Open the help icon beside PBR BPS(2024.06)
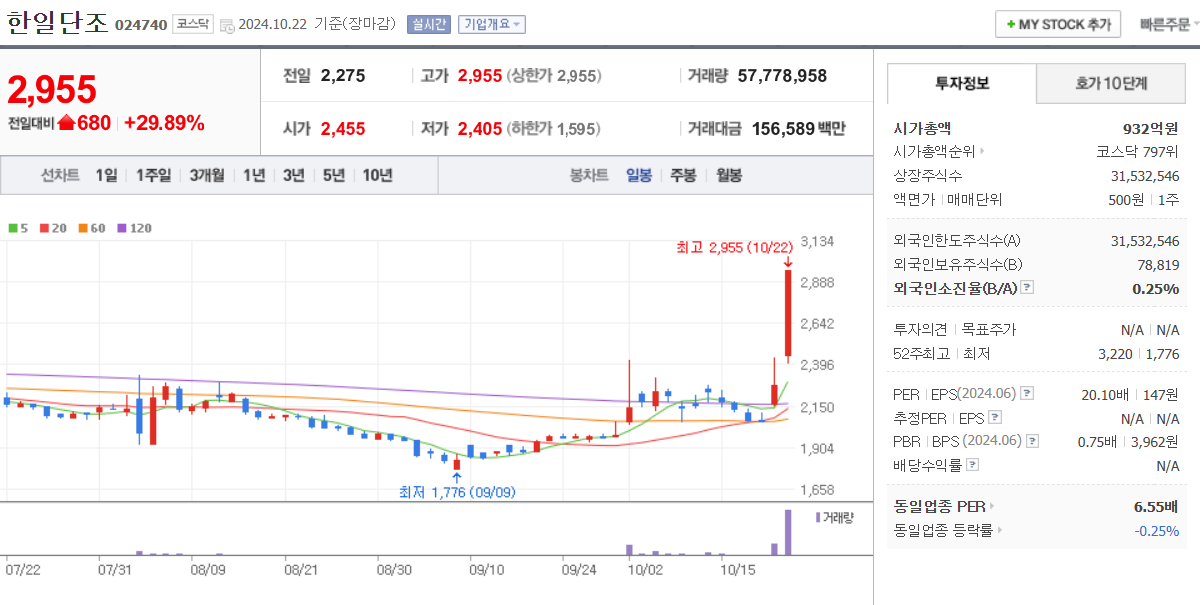 coord(1033,441)
